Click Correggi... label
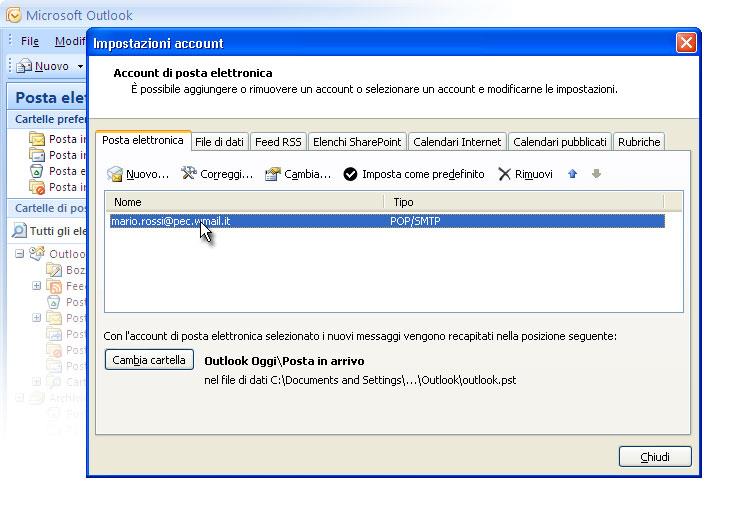Image resolution: width=738 pixels, height=505 pixels. tap(227, 175)
